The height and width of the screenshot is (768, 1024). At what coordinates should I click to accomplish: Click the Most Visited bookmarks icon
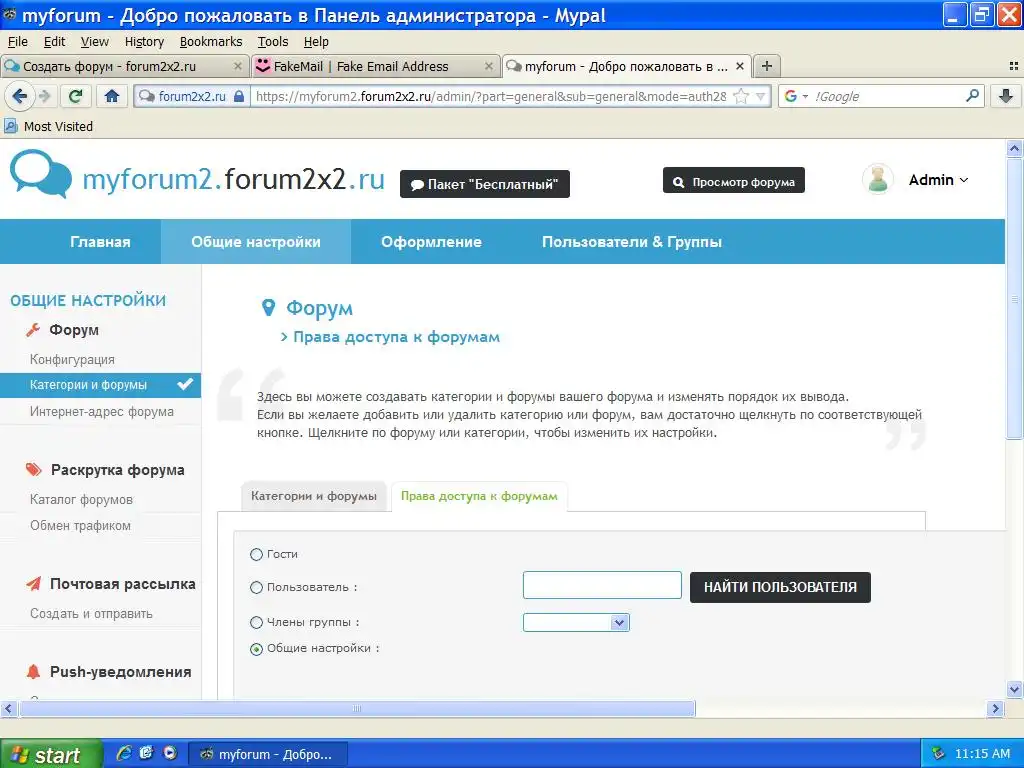pos(10,126)
